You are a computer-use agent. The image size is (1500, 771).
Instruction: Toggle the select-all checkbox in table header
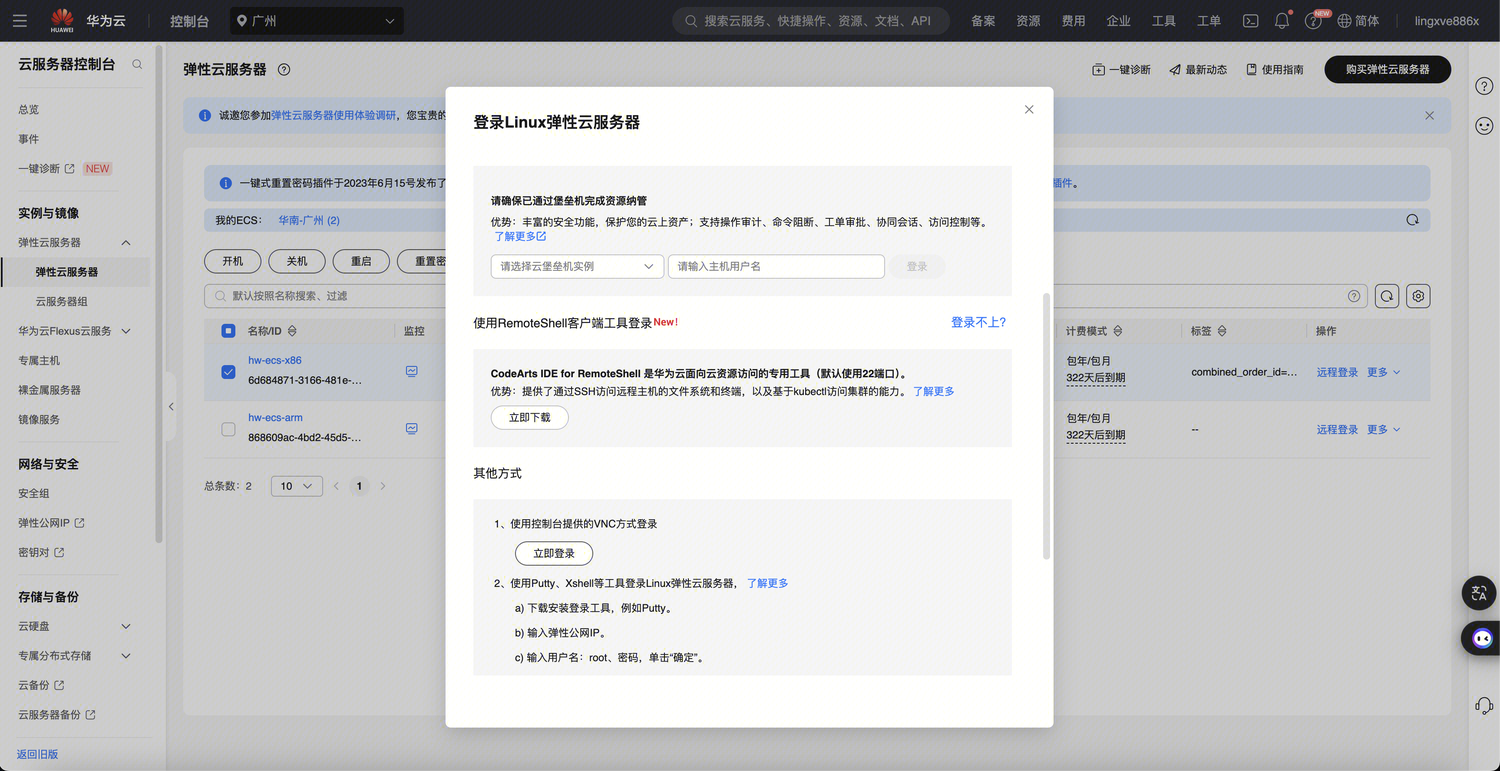tap(228, 331)
